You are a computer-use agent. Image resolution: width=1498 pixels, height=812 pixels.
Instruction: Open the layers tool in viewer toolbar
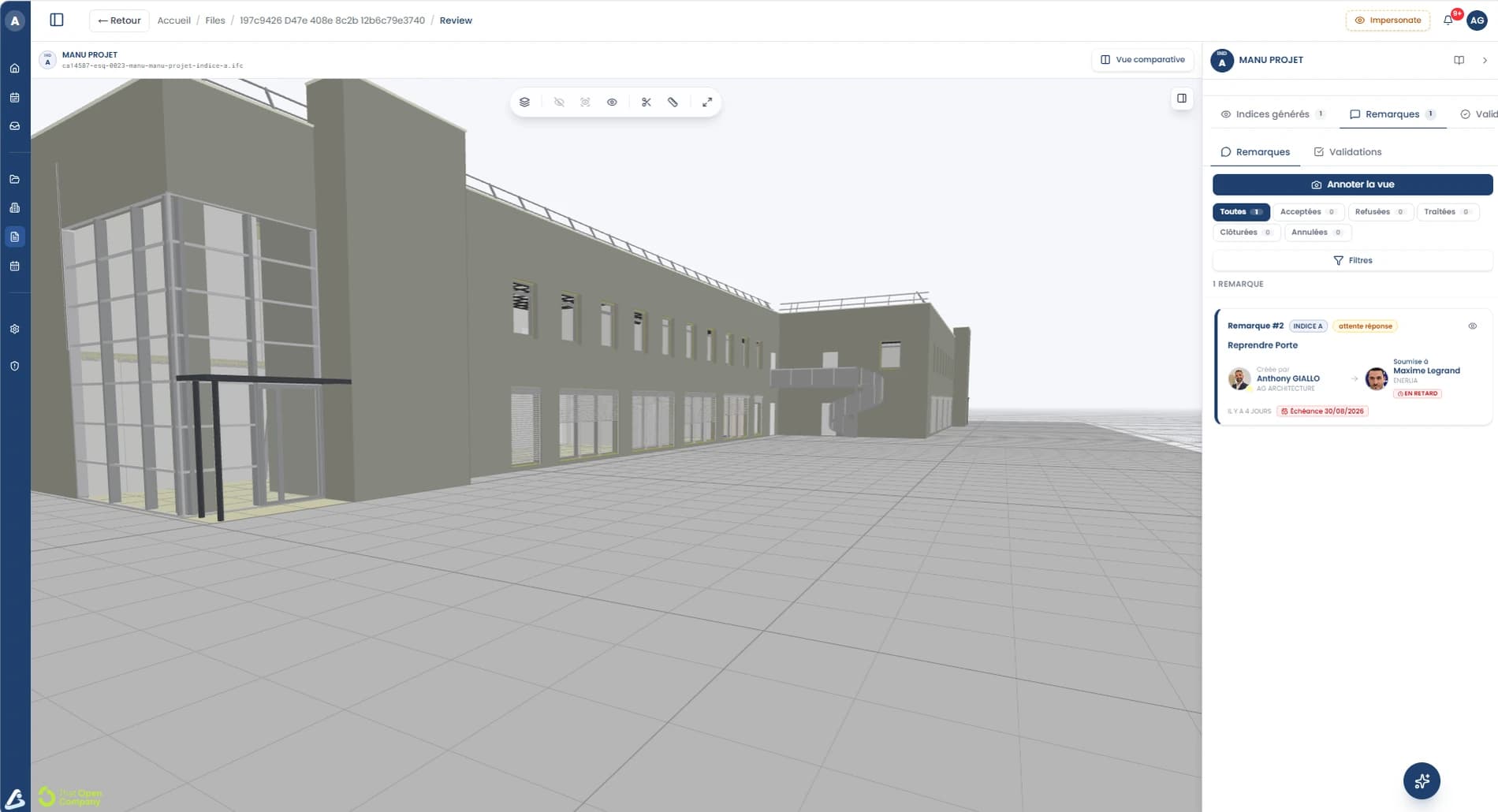click(524, 102)
